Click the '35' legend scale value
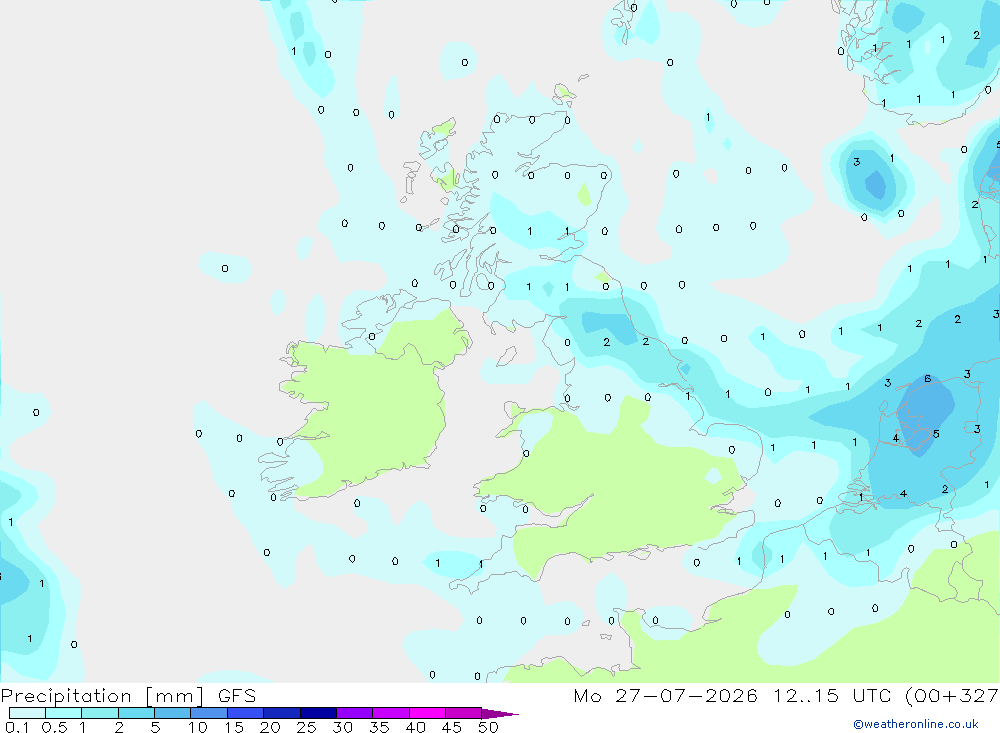Screen dimensions: 1000x733 click(x=379, y=727)
